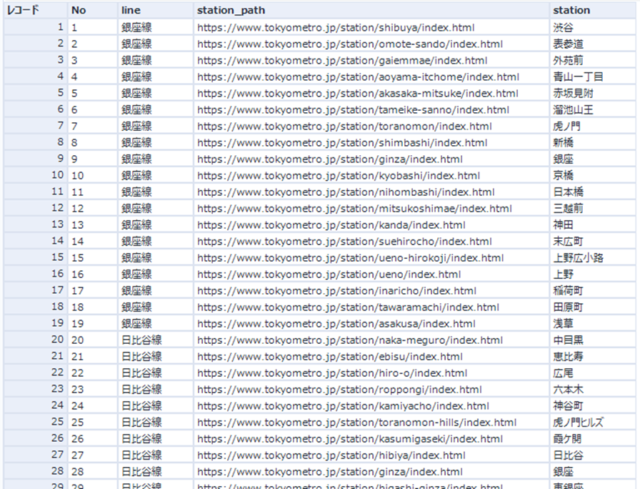
Task: Select the shimbashi station URL cell
Action: coord(371,142)
